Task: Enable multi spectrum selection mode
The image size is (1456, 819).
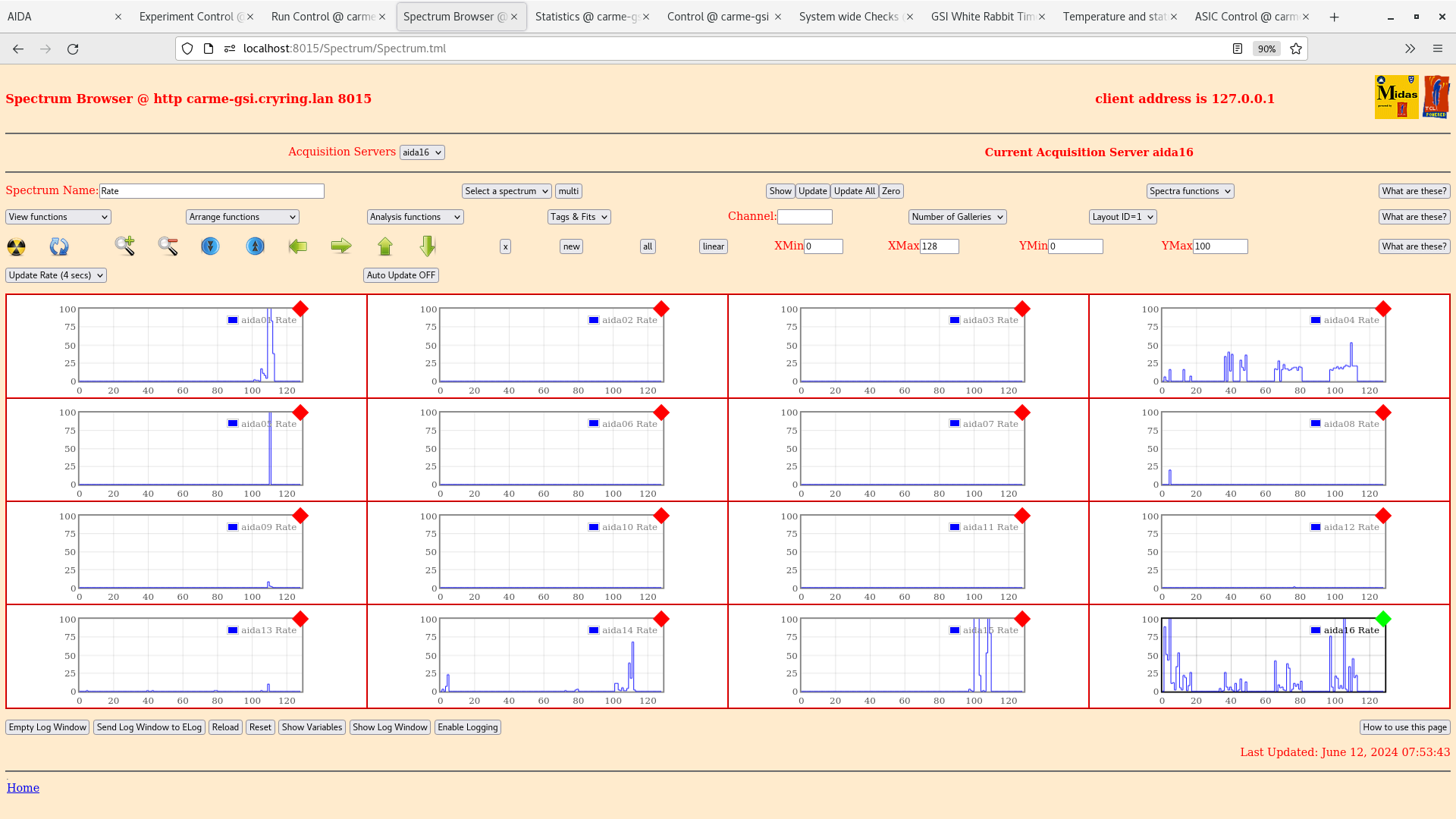Action: pyautogui.click(x=569, y=191)
